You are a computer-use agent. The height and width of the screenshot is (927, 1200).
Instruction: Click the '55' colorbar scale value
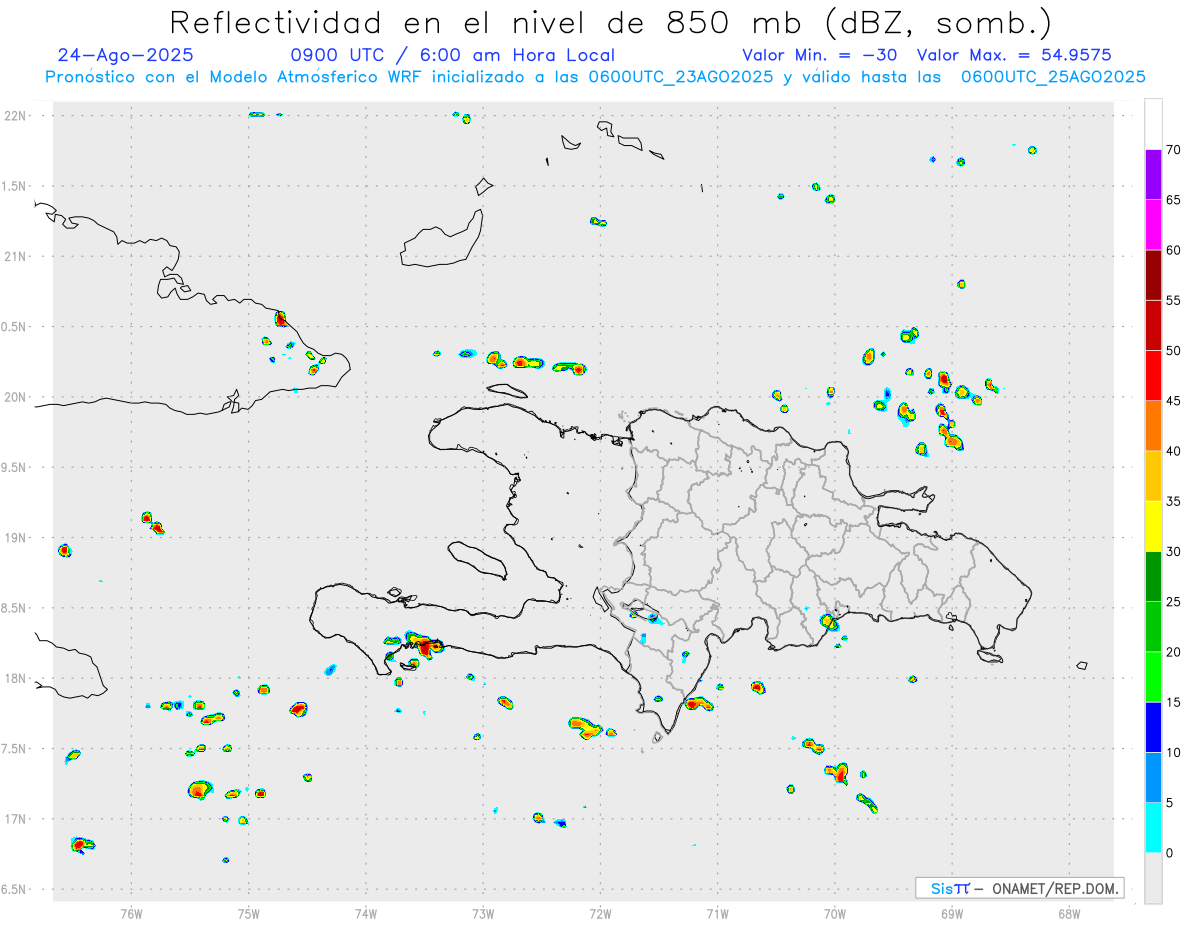click(x=1173, y=300)
